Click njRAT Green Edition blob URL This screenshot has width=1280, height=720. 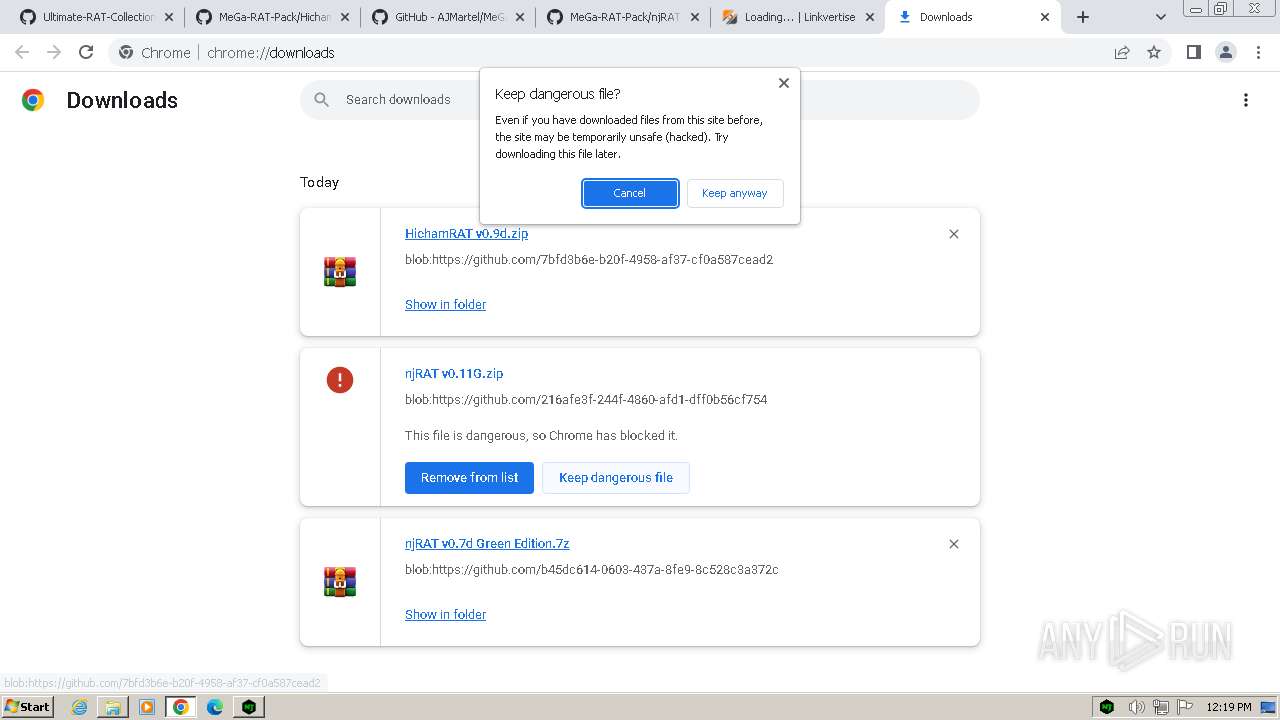tap(591, 569)
